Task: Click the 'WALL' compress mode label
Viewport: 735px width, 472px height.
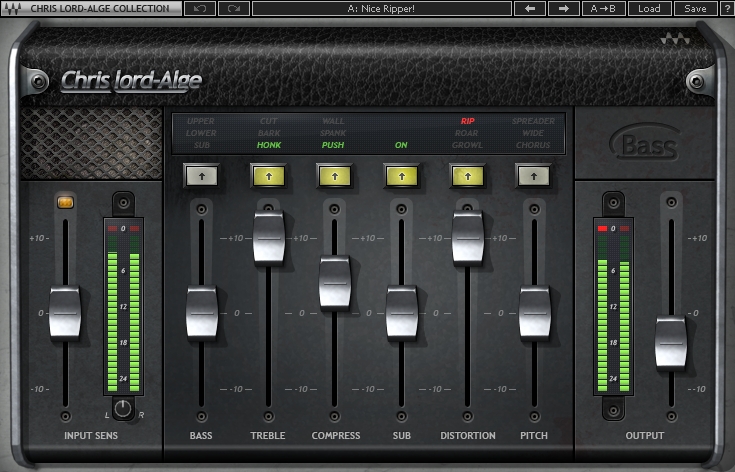Action: [x=333, y=121]
